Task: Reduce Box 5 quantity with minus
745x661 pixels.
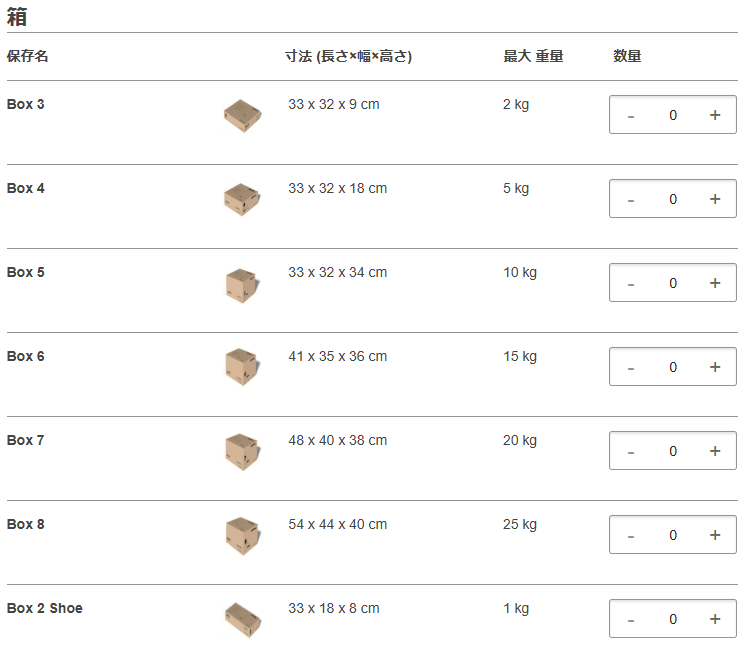Action: [631, 283]
